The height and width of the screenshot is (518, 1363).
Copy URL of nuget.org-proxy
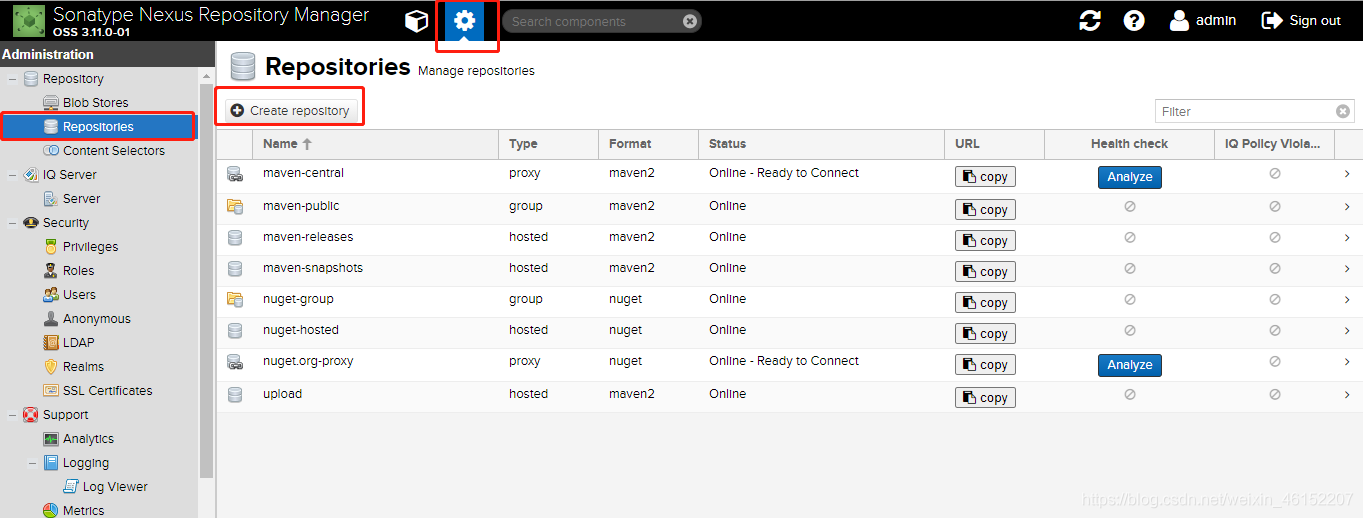[x=985, y=365]
